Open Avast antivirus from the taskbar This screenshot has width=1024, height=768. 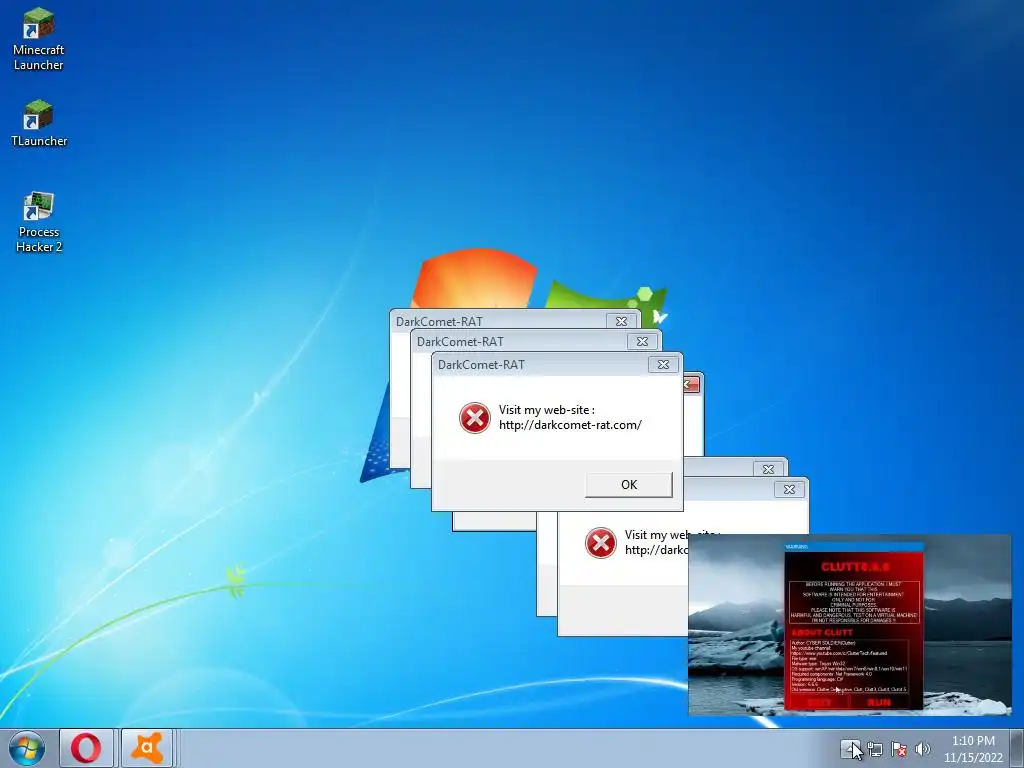147,748
